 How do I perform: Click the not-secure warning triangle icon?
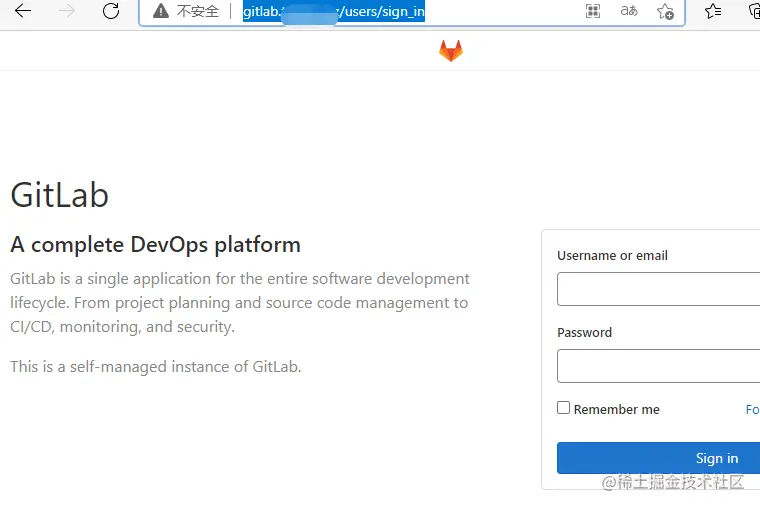point(161,11)
